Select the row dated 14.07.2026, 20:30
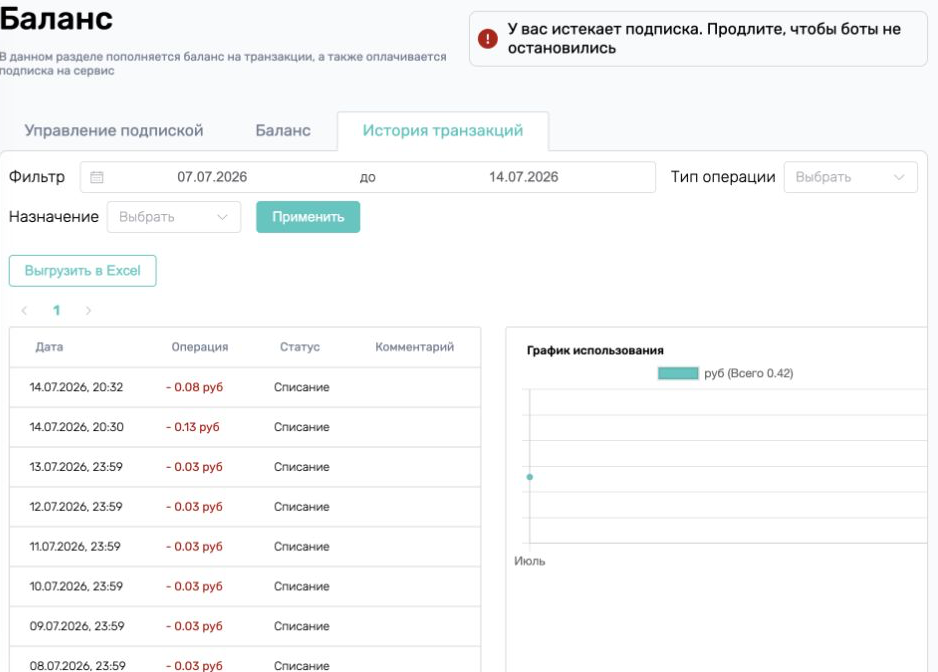The height and width of the screenshot is (672, 938). pos(245,427)
